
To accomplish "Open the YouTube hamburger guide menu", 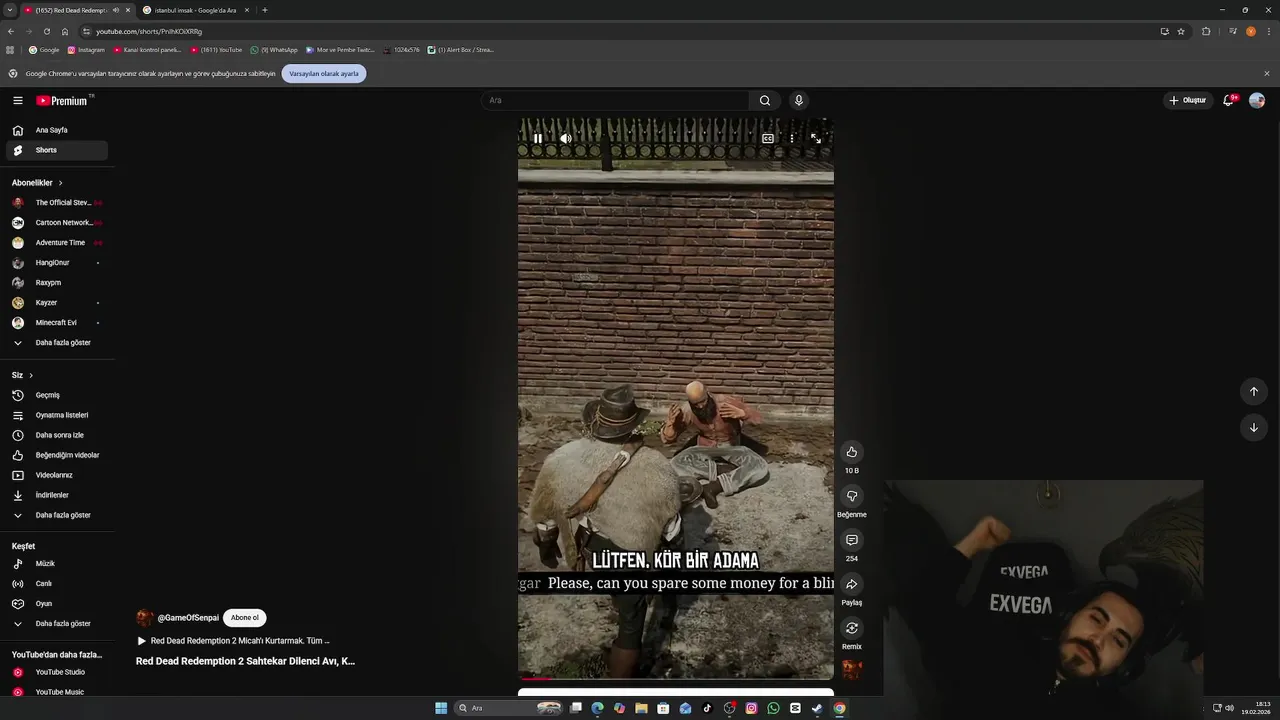I will tap(18, 100).
